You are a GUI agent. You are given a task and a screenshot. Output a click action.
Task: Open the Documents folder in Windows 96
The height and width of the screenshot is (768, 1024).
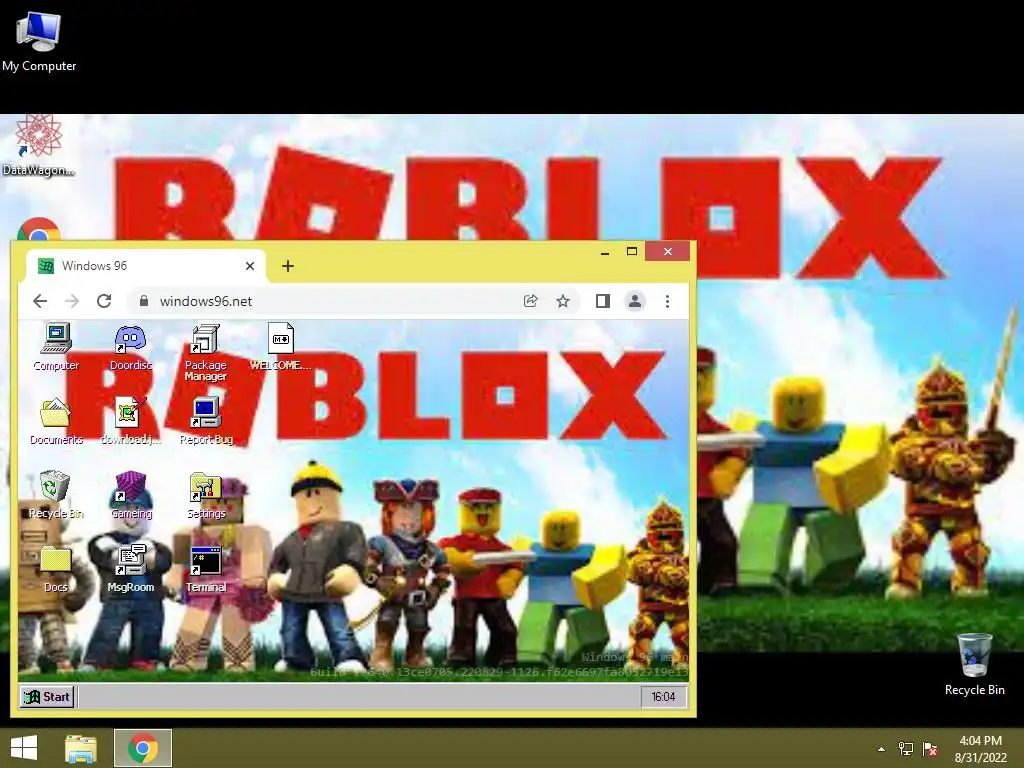pos(56,421)
